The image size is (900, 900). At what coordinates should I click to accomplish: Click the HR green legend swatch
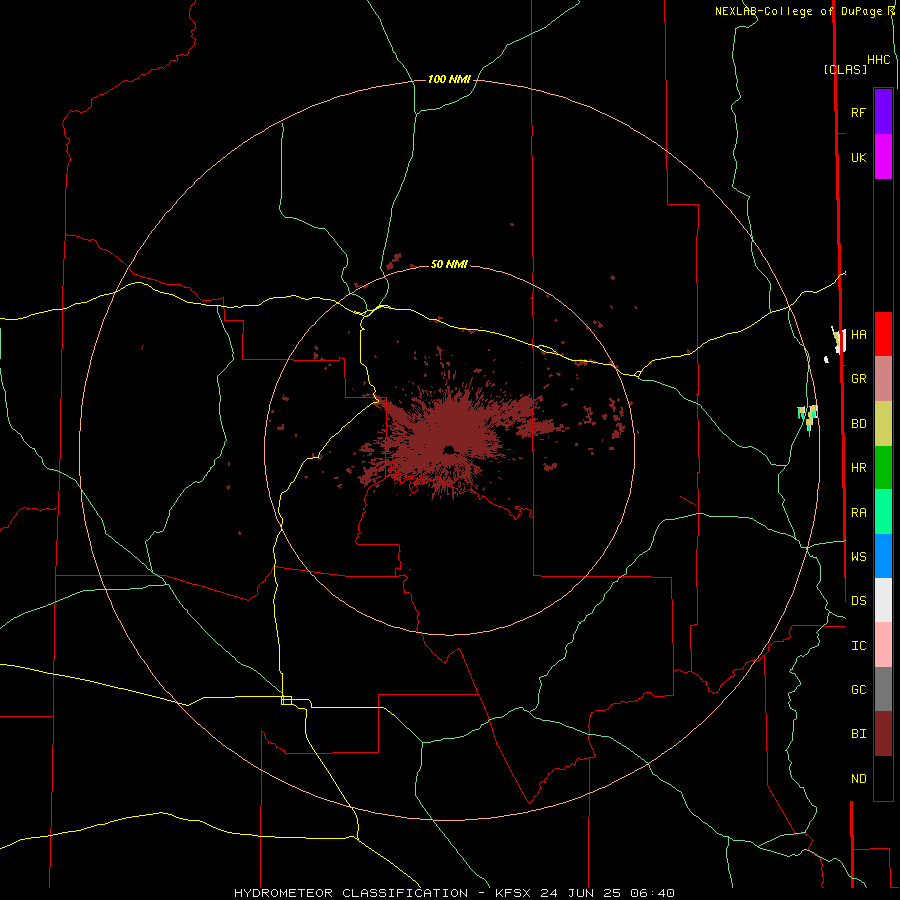tap(883, 467)
